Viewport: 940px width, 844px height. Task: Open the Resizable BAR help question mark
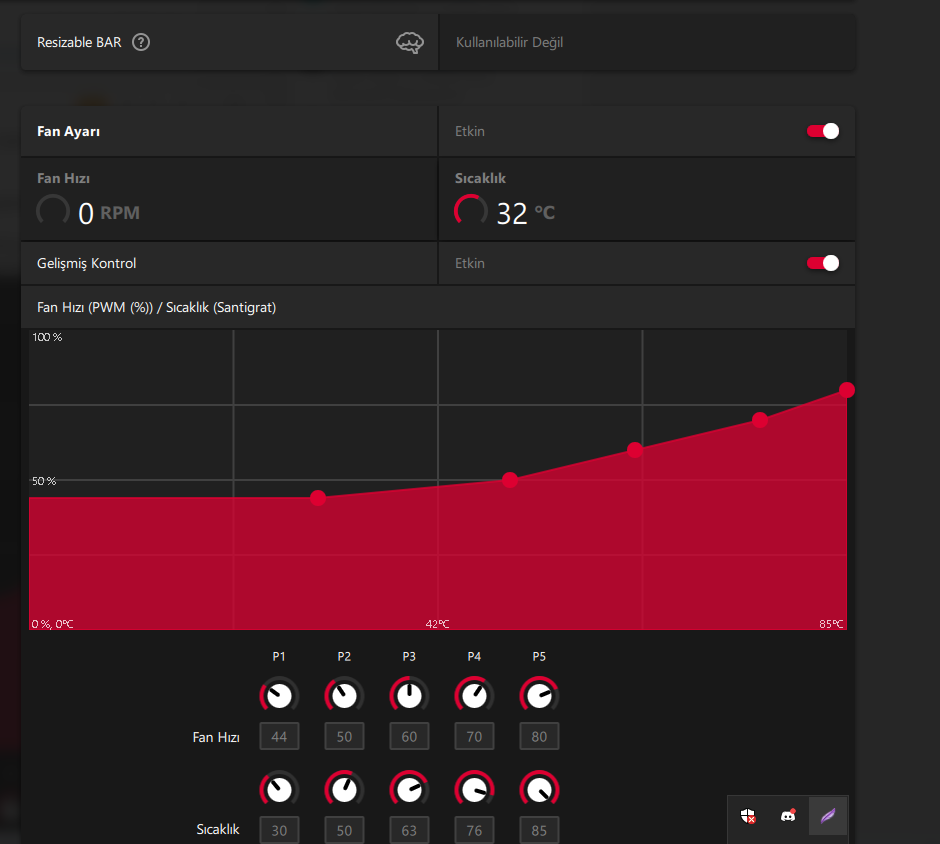click(x=141, y=43)
